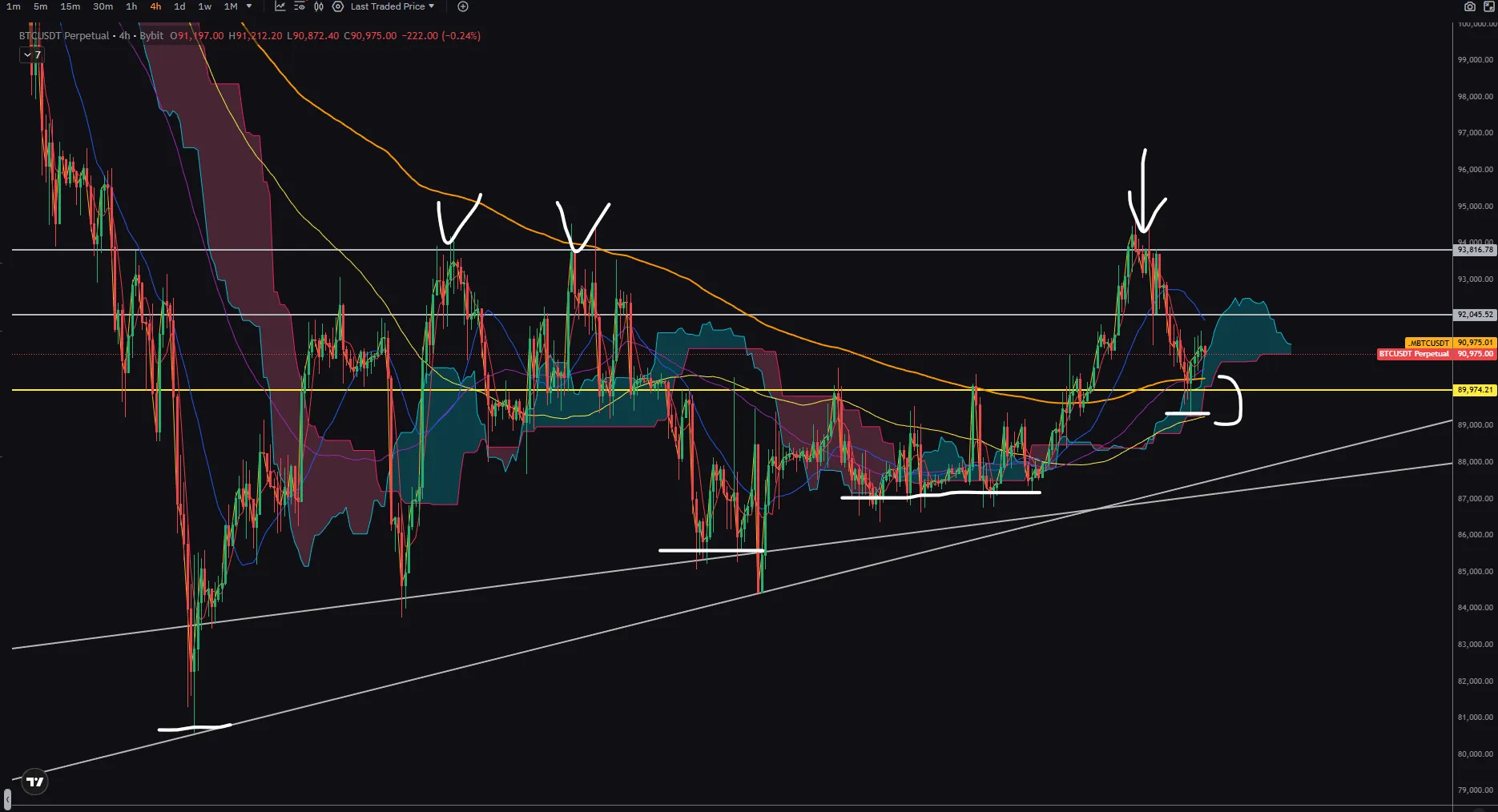Expand the left drawing toolbar handle
1498x812 pixels.
tap(7, 799)
